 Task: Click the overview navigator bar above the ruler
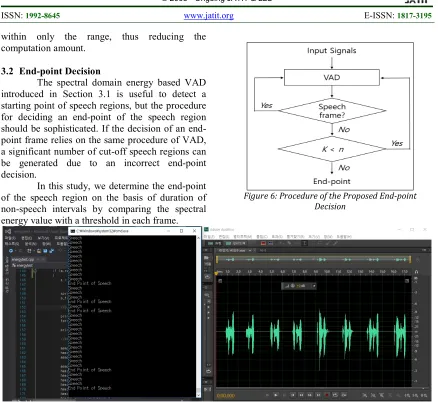click(x=314, y=260)
